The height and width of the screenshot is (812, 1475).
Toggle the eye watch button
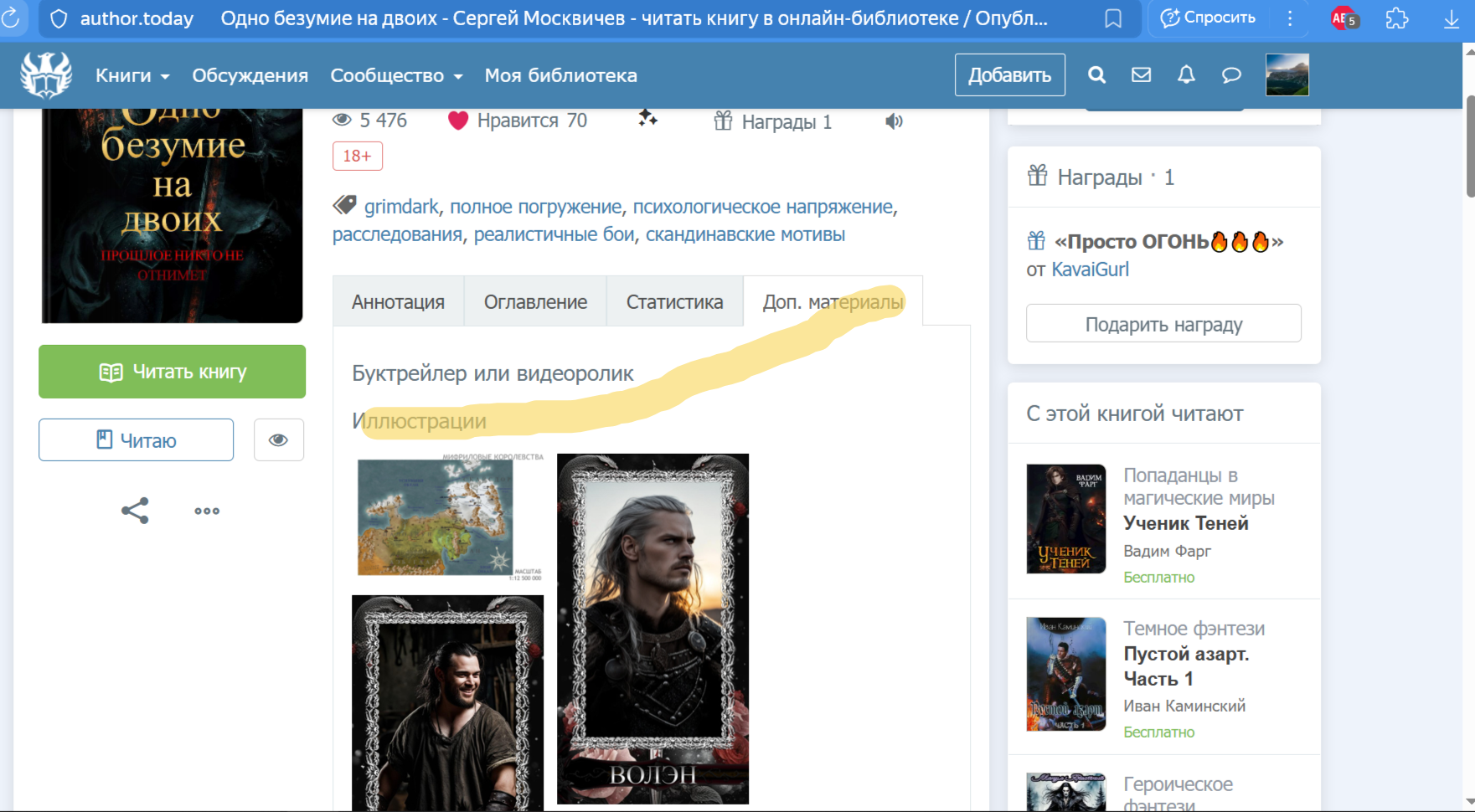click(278, 440)
